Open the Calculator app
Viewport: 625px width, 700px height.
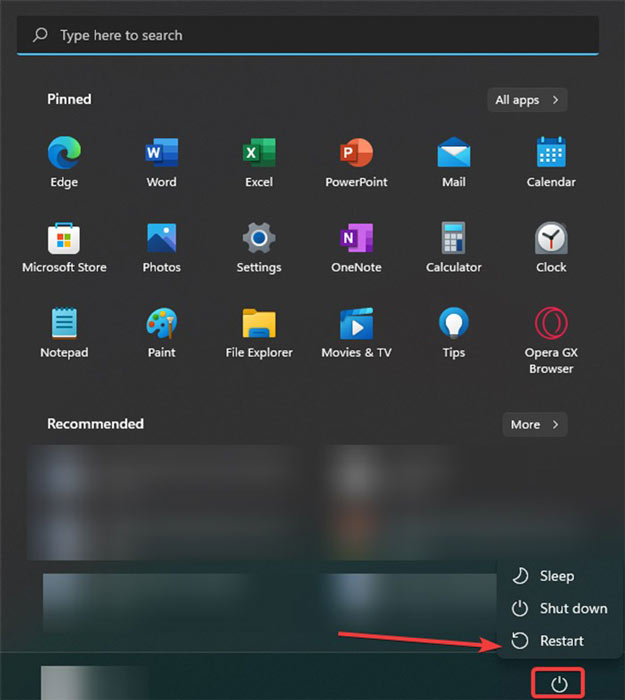coord(454,248)
